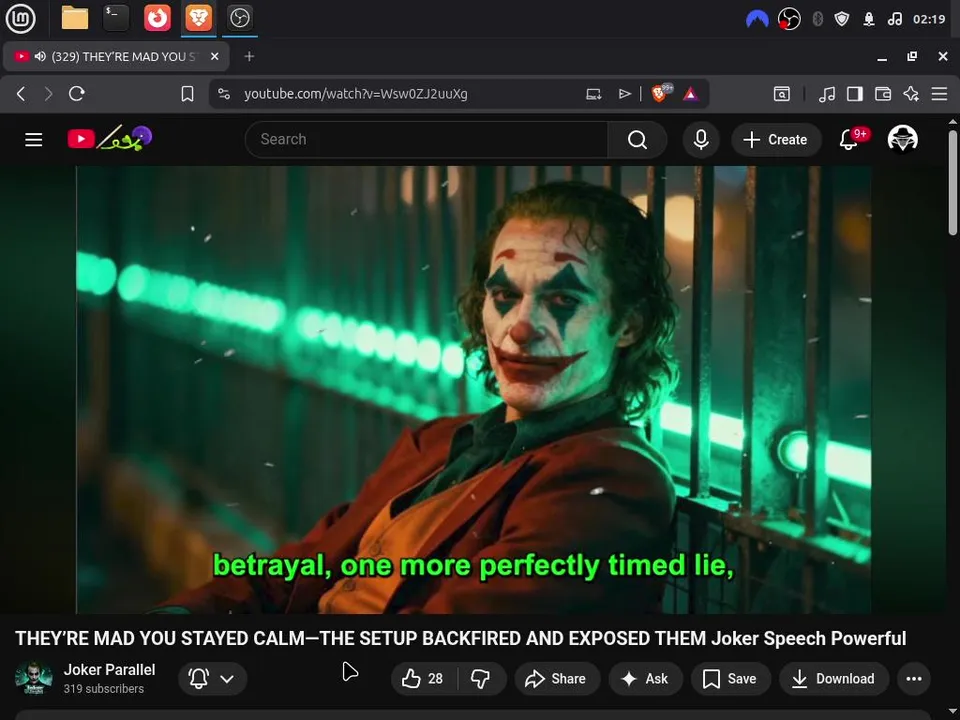960x720 pixels.
Task: Click the YouTube Search field
Action: click(x=426, y=140)
